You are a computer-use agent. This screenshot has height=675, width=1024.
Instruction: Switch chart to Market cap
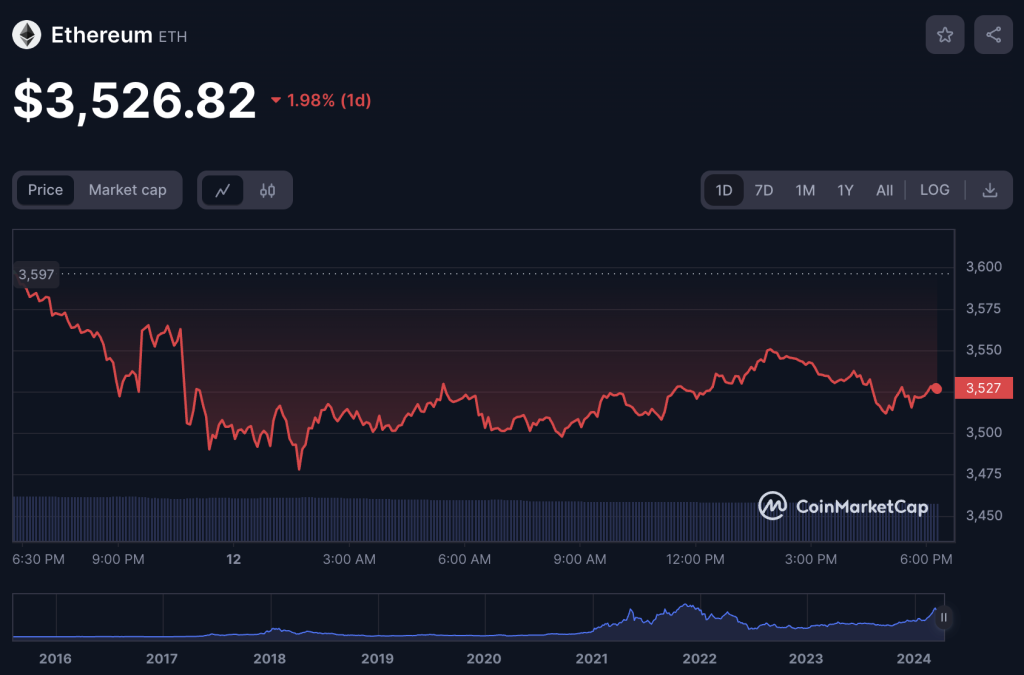pos(127,190)
